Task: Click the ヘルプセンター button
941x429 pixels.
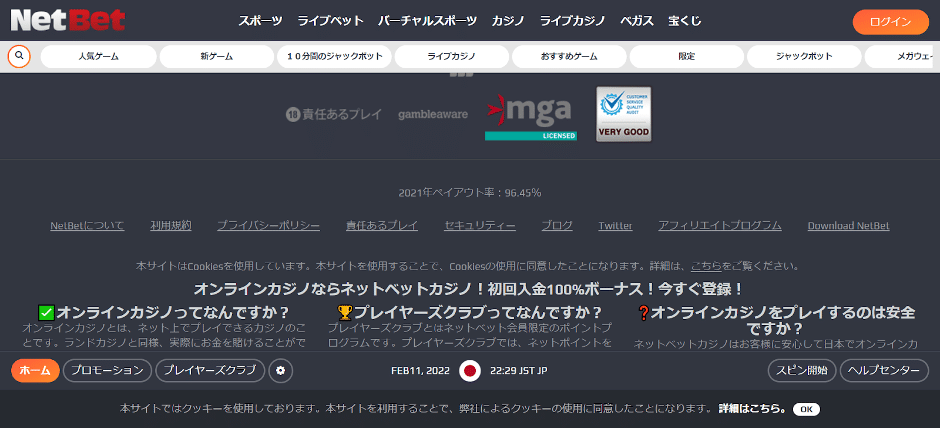Action: coord(884,371)
